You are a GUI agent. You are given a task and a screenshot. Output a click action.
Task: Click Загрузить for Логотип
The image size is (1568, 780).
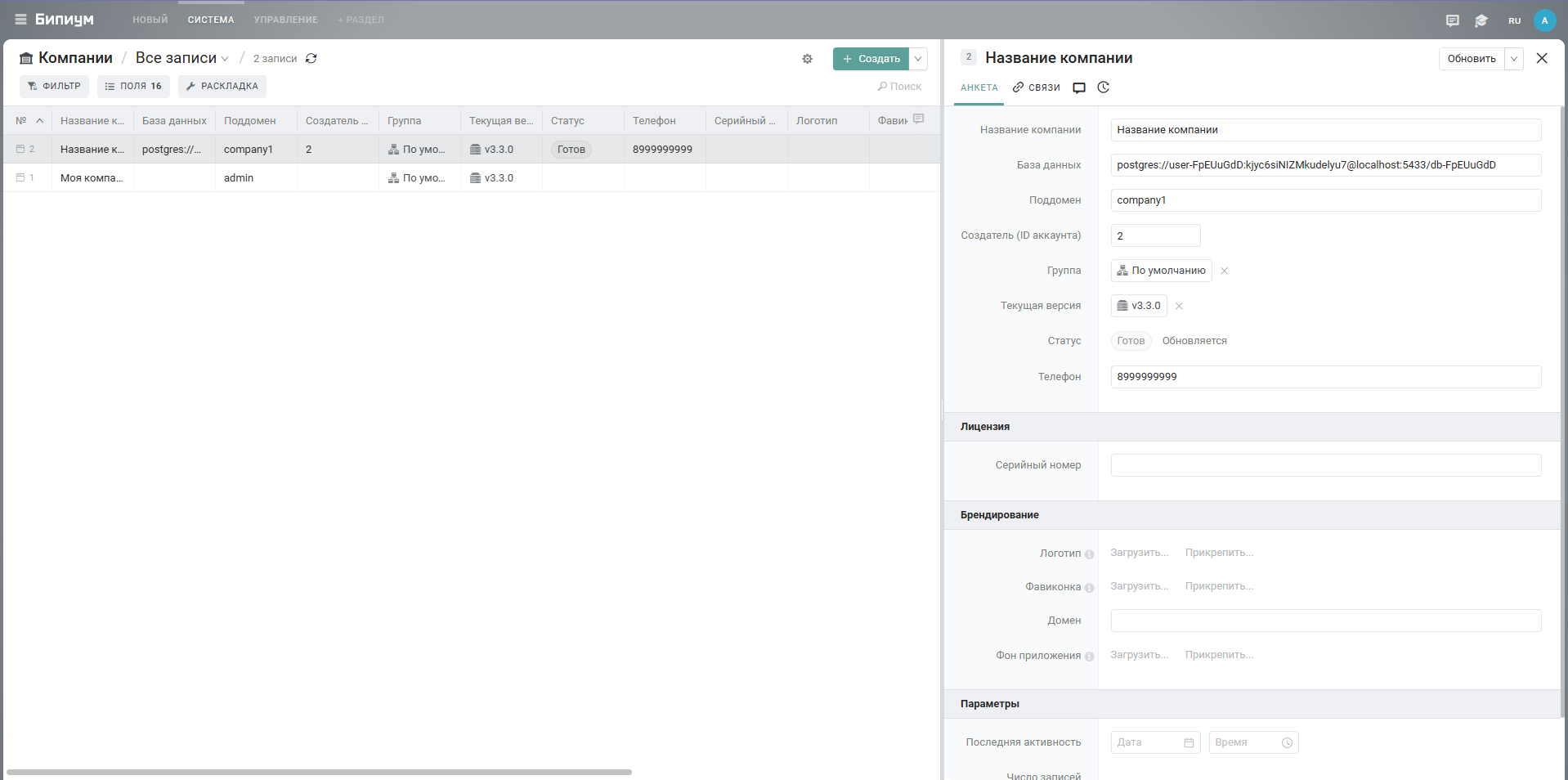click(x=1139, y=553)
